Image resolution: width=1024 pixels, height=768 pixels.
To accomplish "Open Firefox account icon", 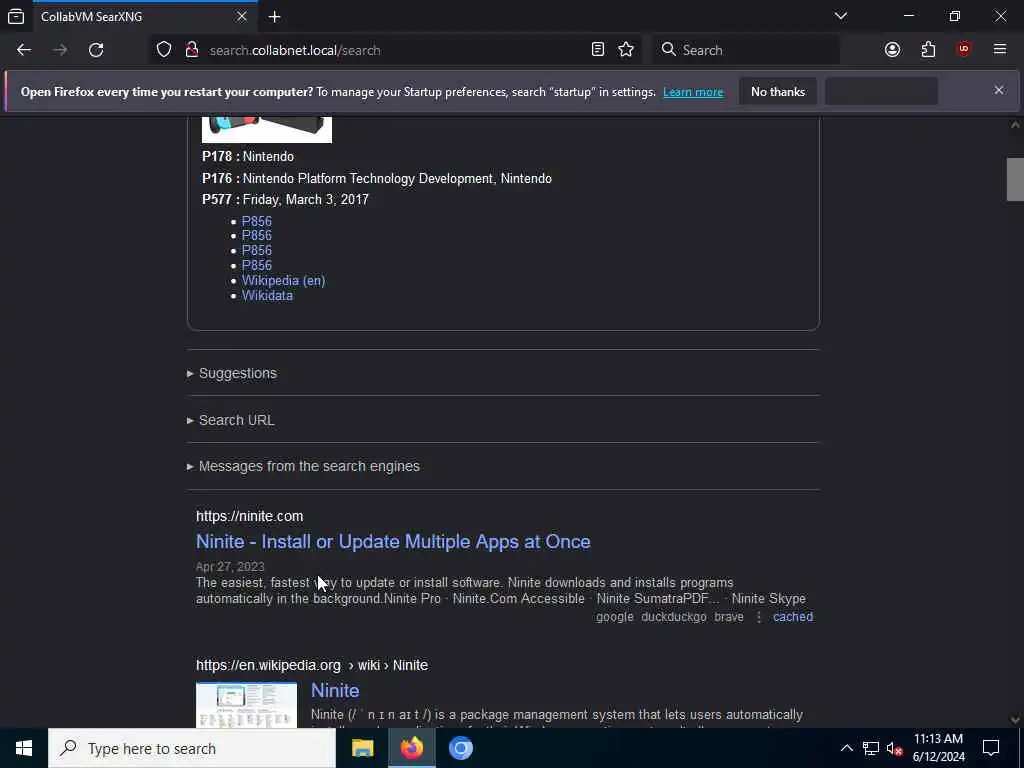I will (x=892, y=50).
